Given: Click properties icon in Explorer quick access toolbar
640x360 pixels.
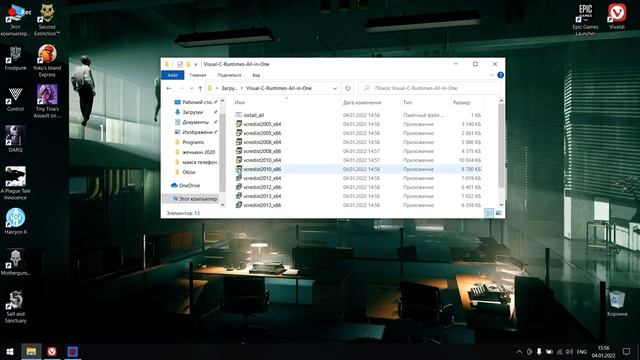Looking at the screenshot, I should [x=180, y=64].
